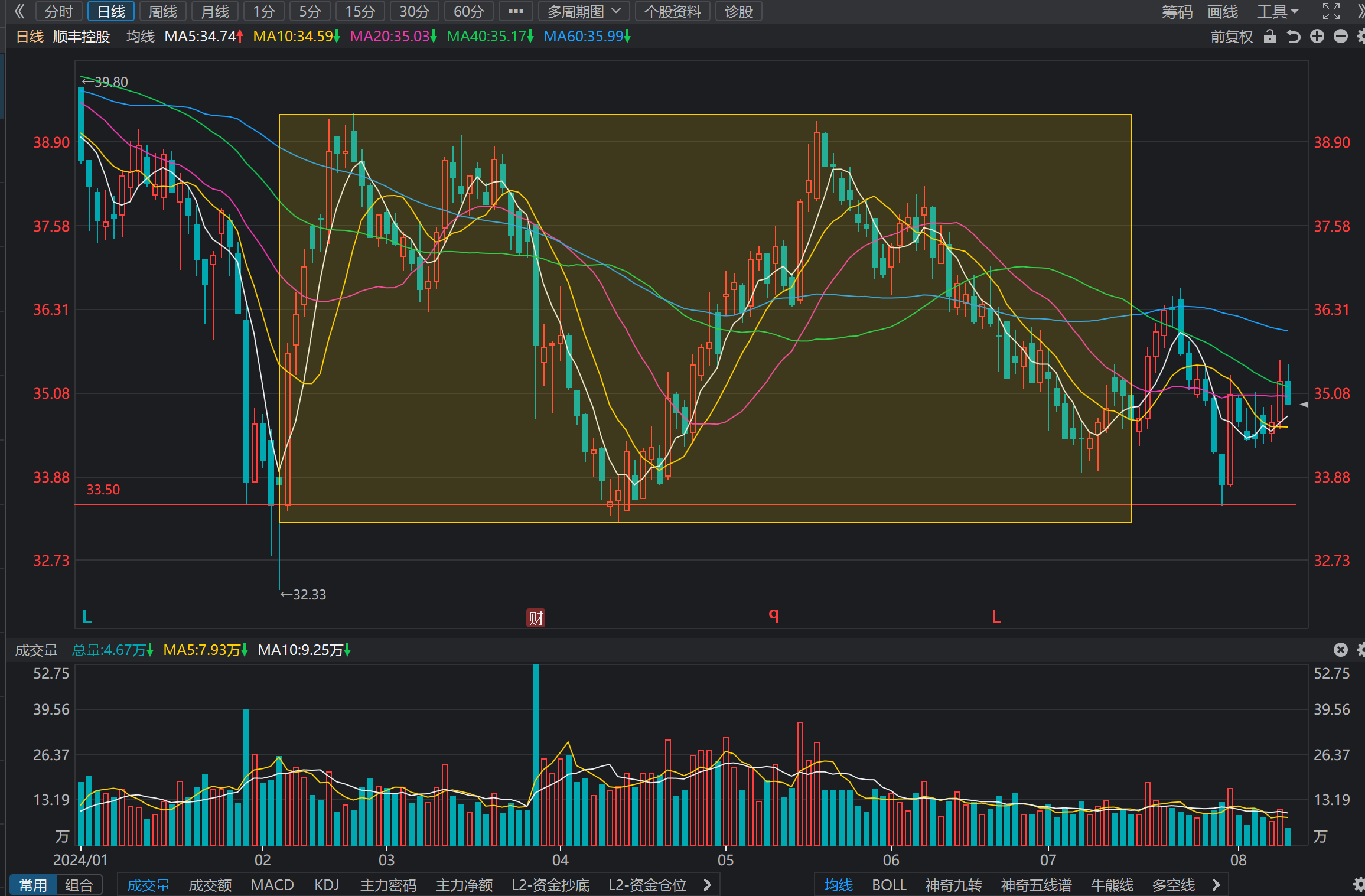Select the 60分 period
This screenshot has height=896, width=1365.
(469, 11)
